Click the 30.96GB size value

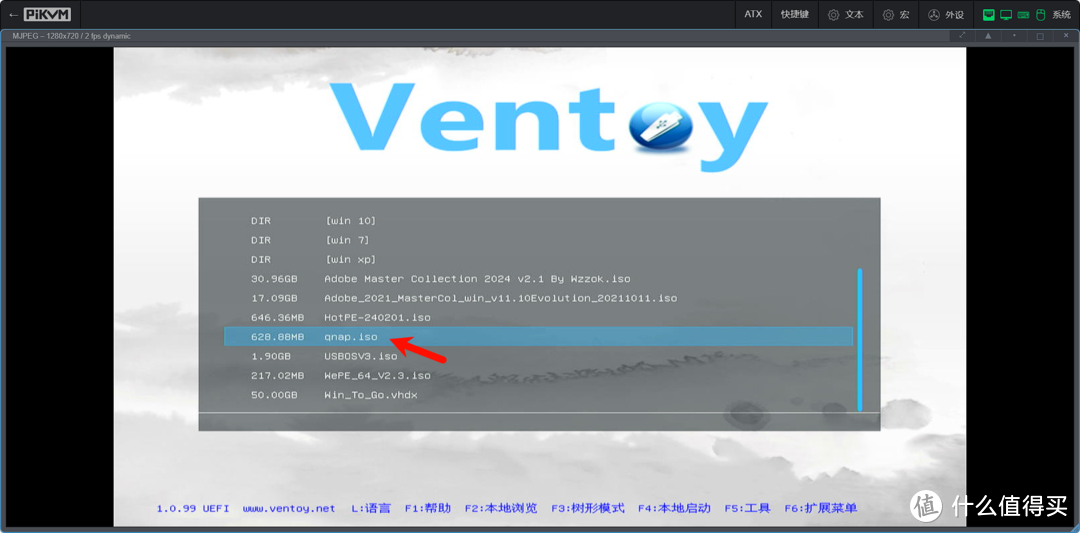pyautogui.click(x=274, y=279)
